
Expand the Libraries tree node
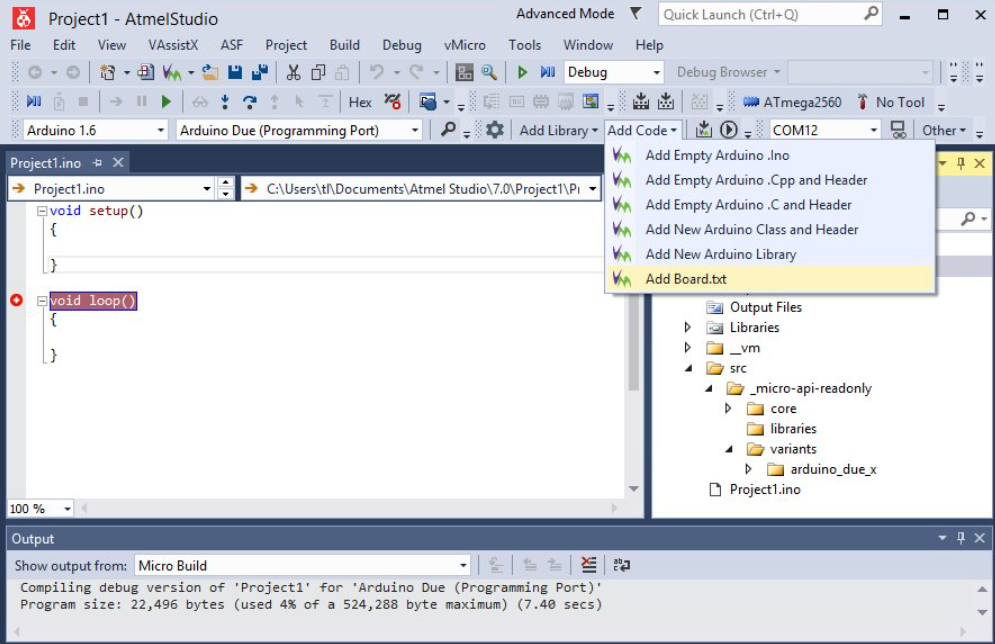pos(688,327)
